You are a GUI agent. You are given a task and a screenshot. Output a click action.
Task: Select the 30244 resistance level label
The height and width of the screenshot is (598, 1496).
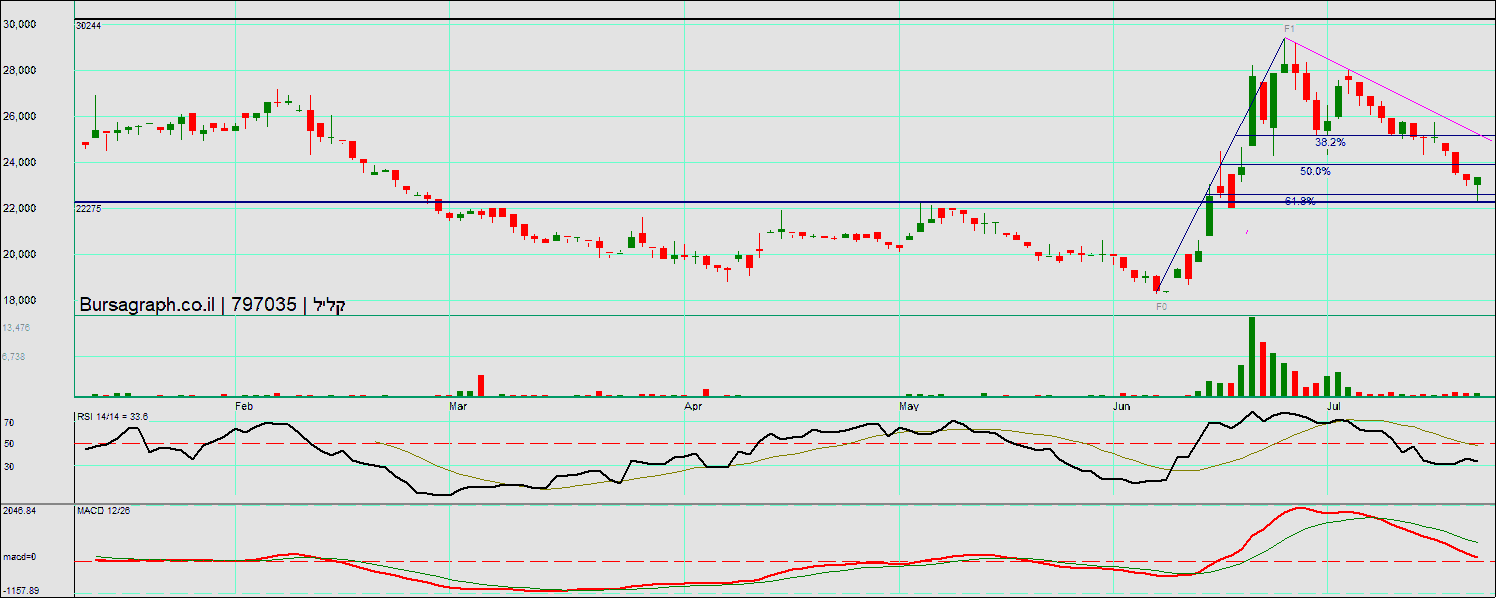[88, 26]
